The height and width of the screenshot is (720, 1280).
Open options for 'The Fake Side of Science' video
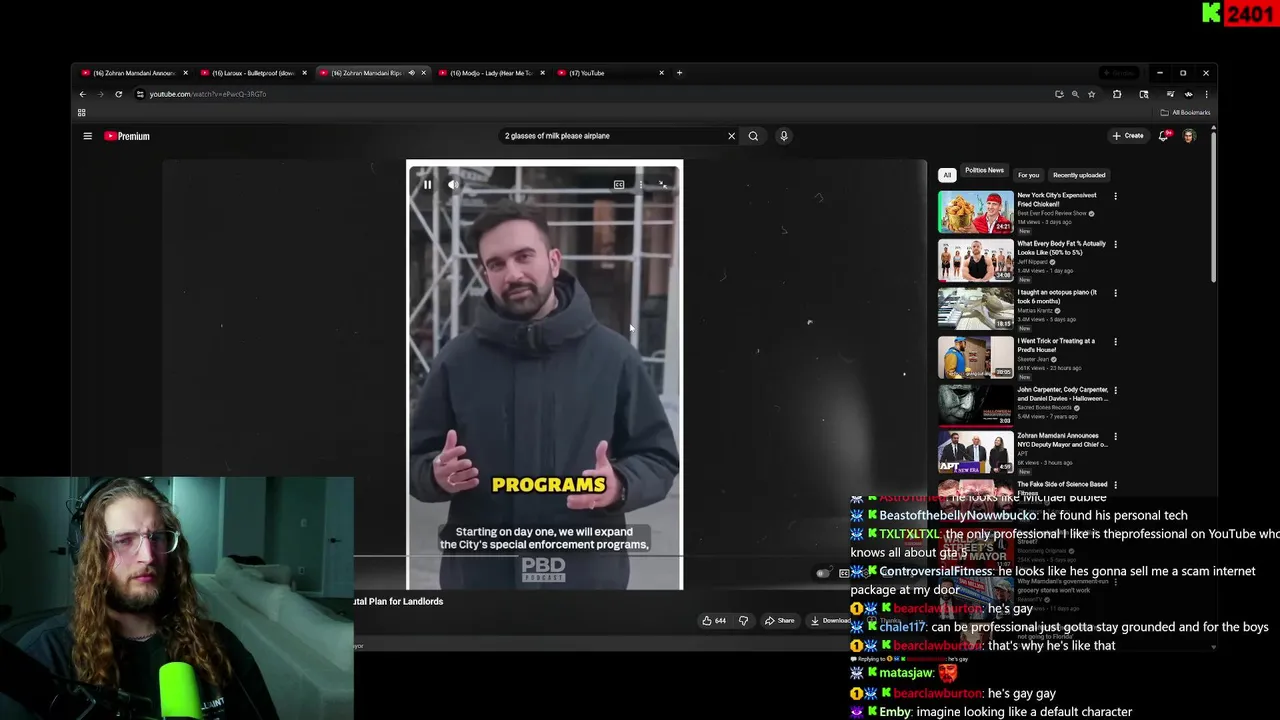[1115, 485]
